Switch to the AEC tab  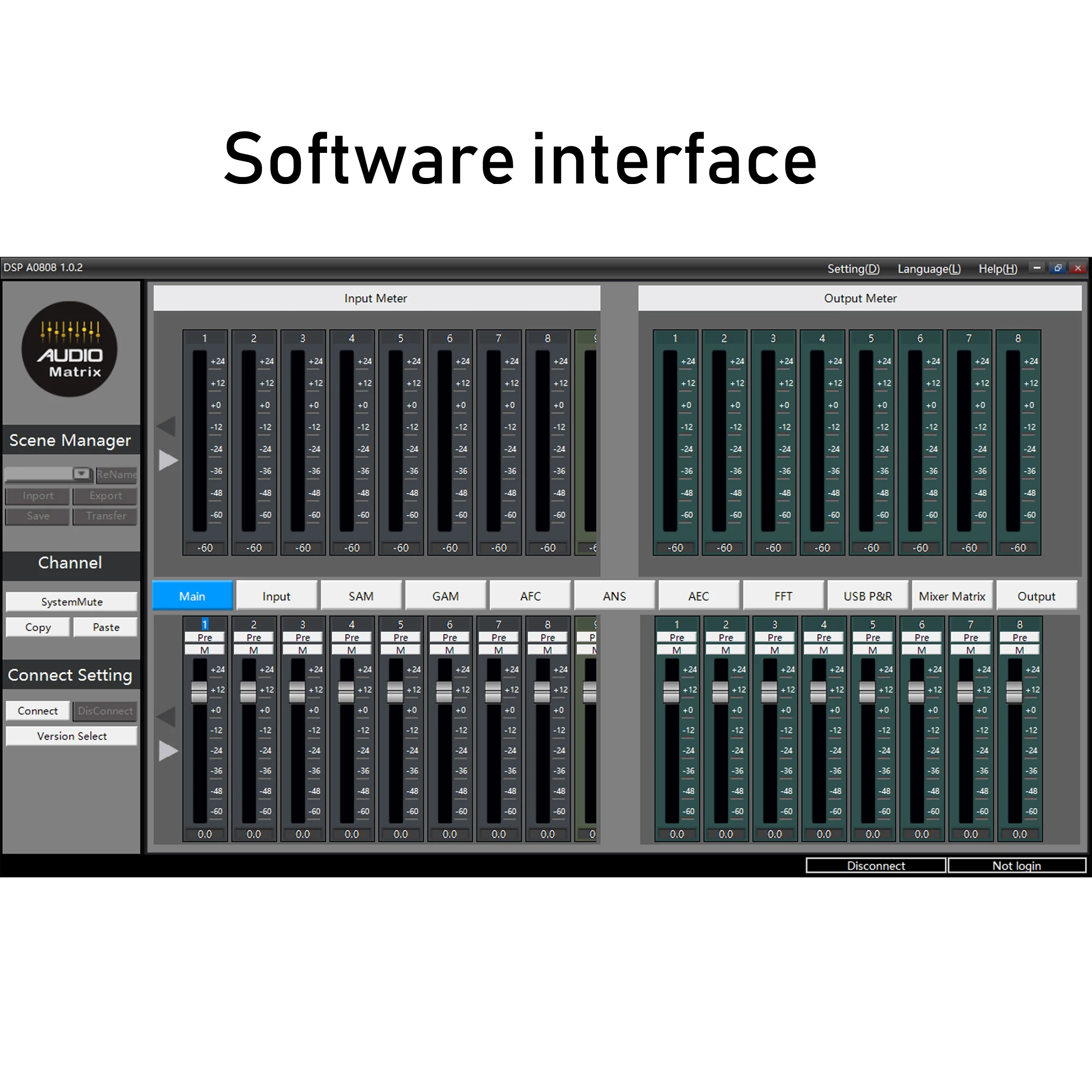[x=698, y=596]
